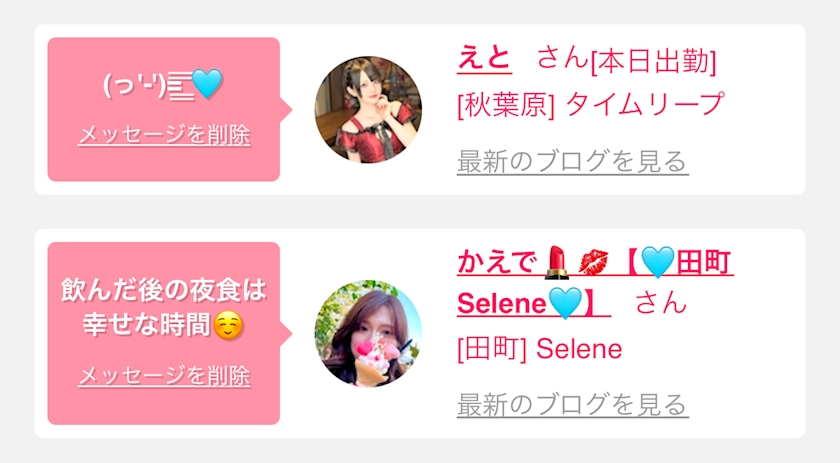This screenshot has height=463, width=840.
Task: Click the [秋葉原] タイムリープ shop label
Action: point(590,104)
